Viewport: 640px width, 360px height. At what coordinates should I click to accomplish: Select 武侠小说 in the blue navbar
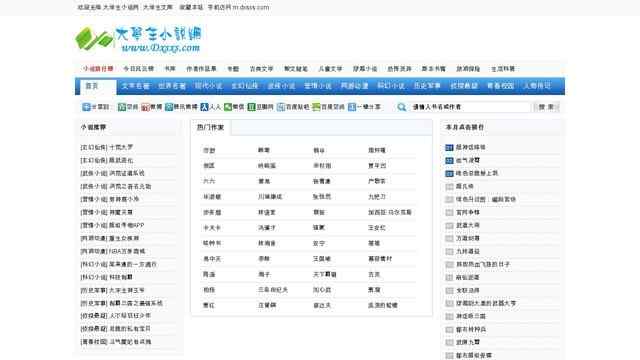(x=281, y=86)
